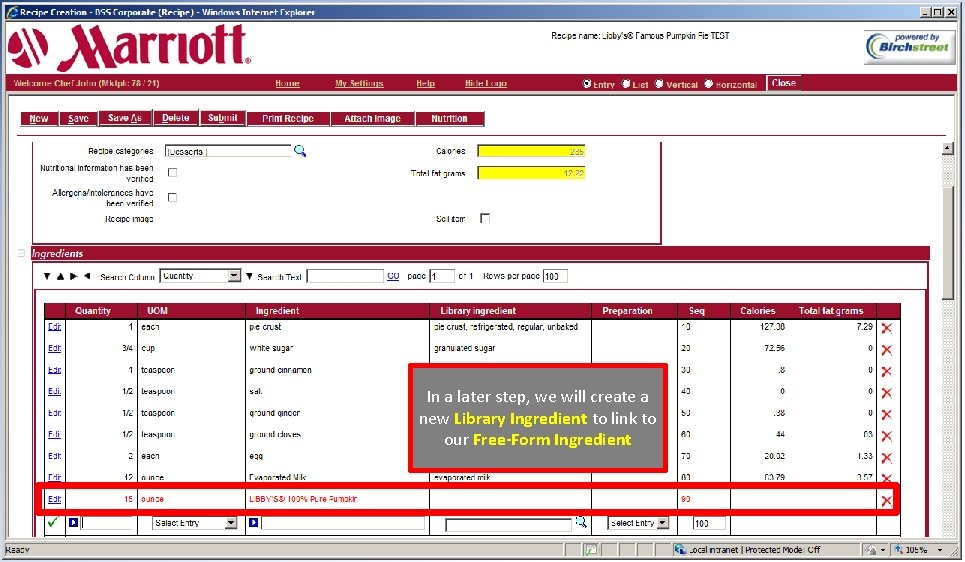The height and width of the screenshot is (562, 965).
Task: Click the page number field
Action: coord(441,276)
